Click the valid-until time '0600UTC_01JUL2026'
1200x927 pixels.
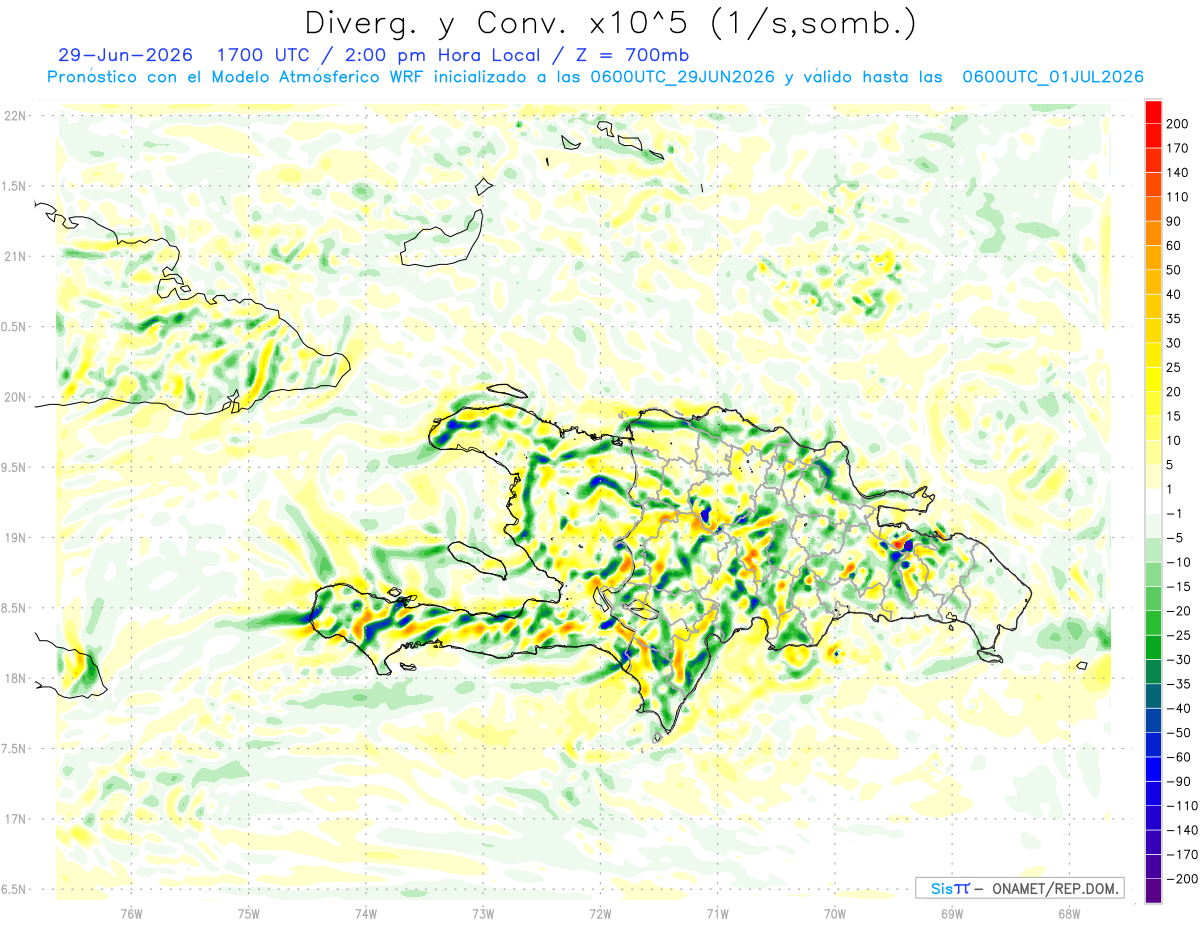[1052, 77]
